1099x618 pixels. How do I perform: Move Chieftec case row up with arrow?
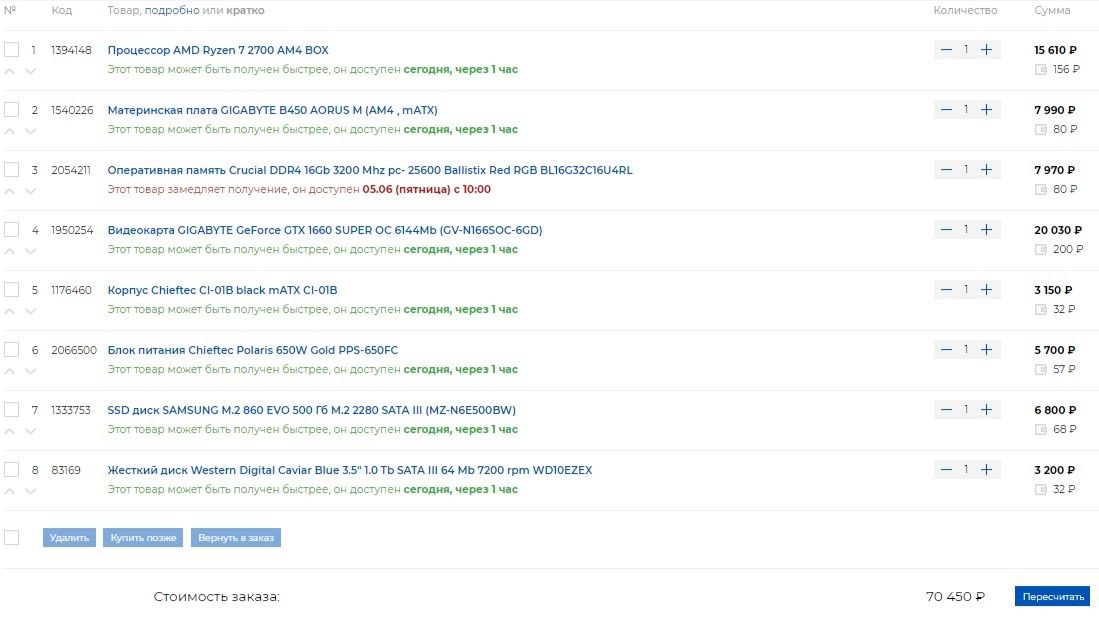pyautogui.click(x=10, y=310)
